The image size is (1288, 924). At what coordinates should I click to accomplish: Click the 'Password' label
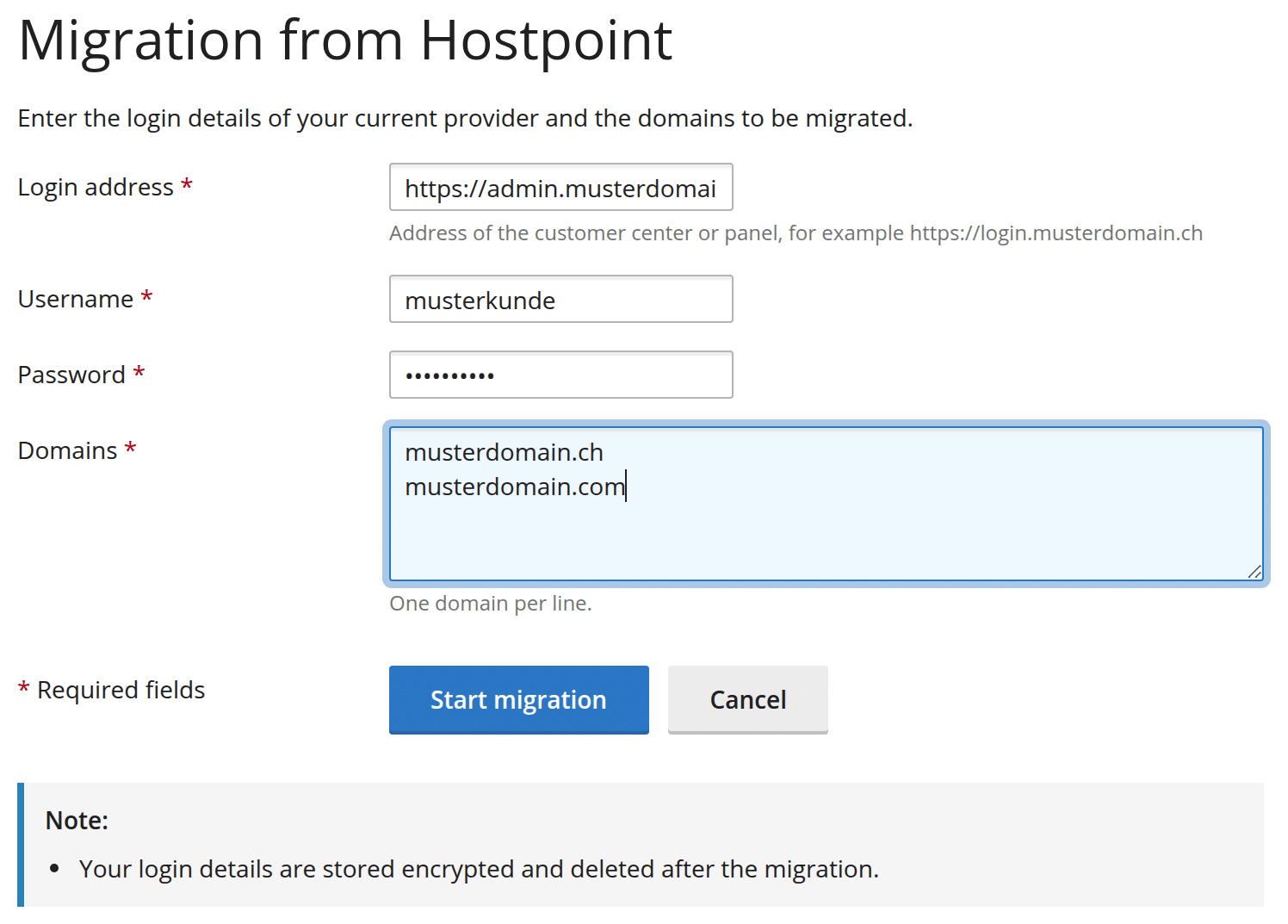tap(71, 375)
